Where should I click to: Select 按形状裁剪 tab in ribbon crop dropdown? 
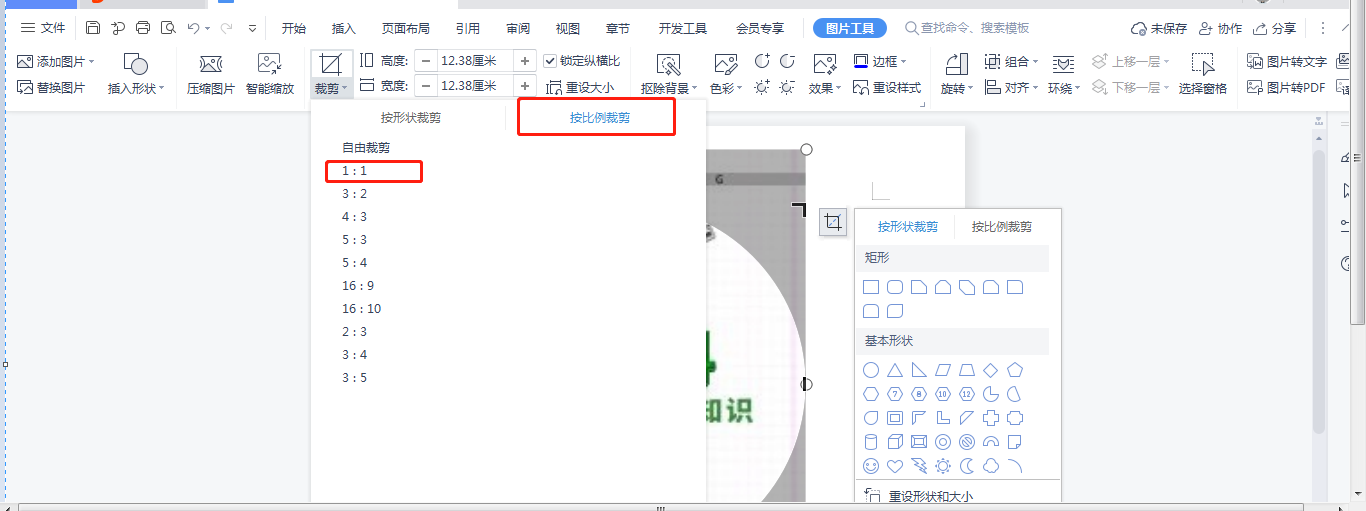pyautogui.click(x=411, y=117)
